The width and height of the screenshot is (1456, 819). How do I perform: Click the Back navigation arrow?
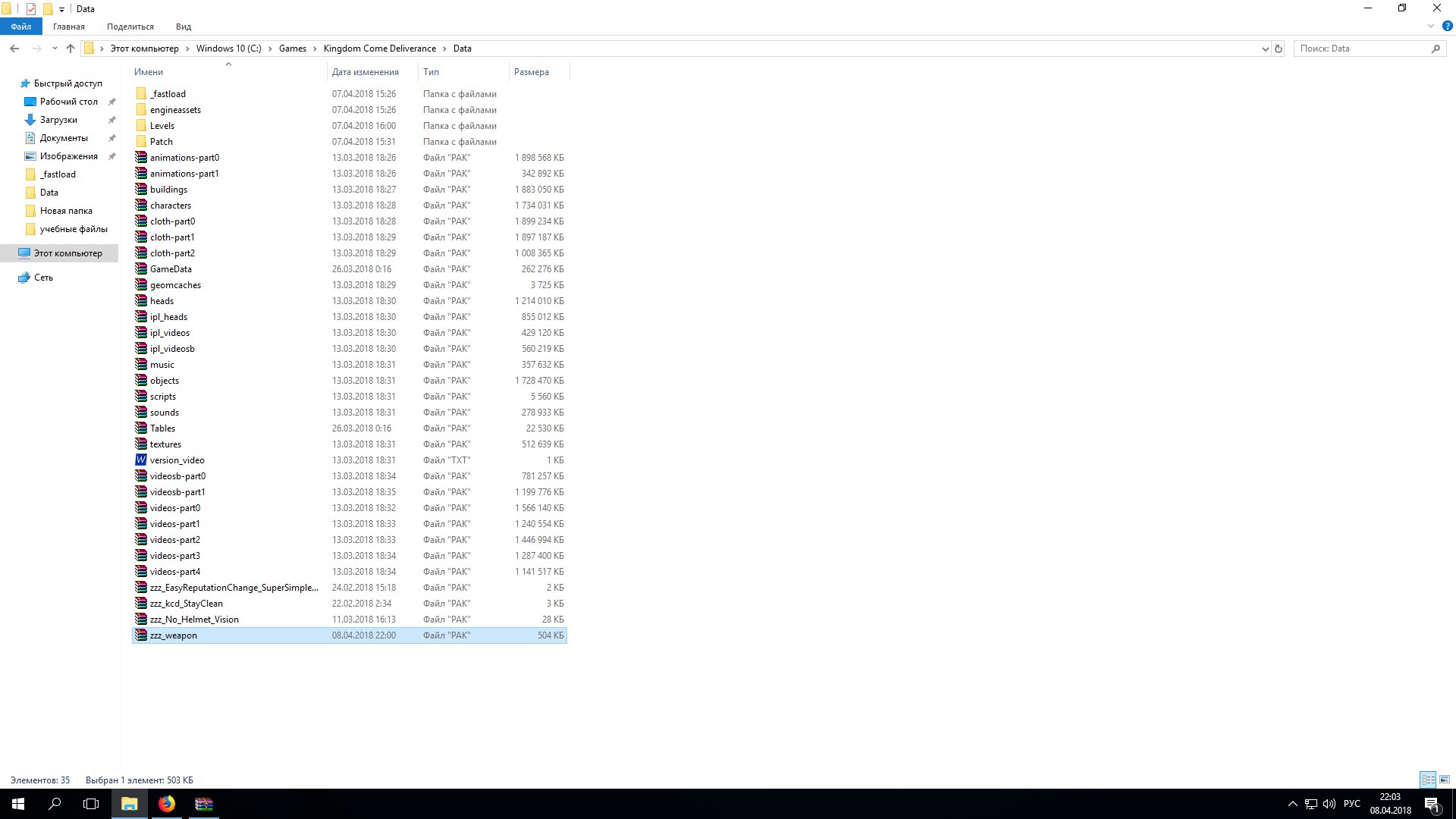[14, 49]
